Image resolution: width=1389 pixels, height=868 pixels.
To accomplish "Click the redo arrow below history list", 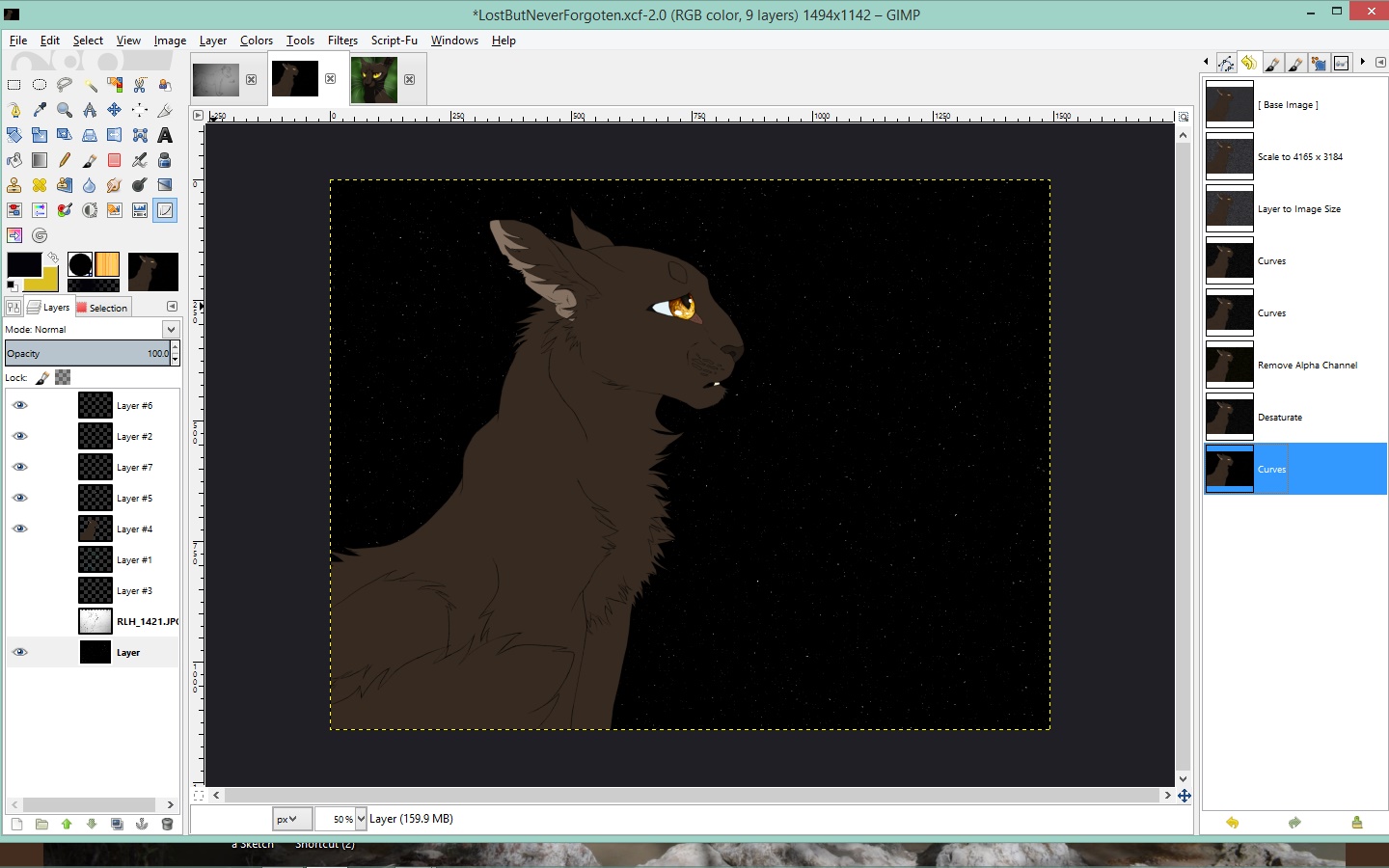I will pos(1294,823).
